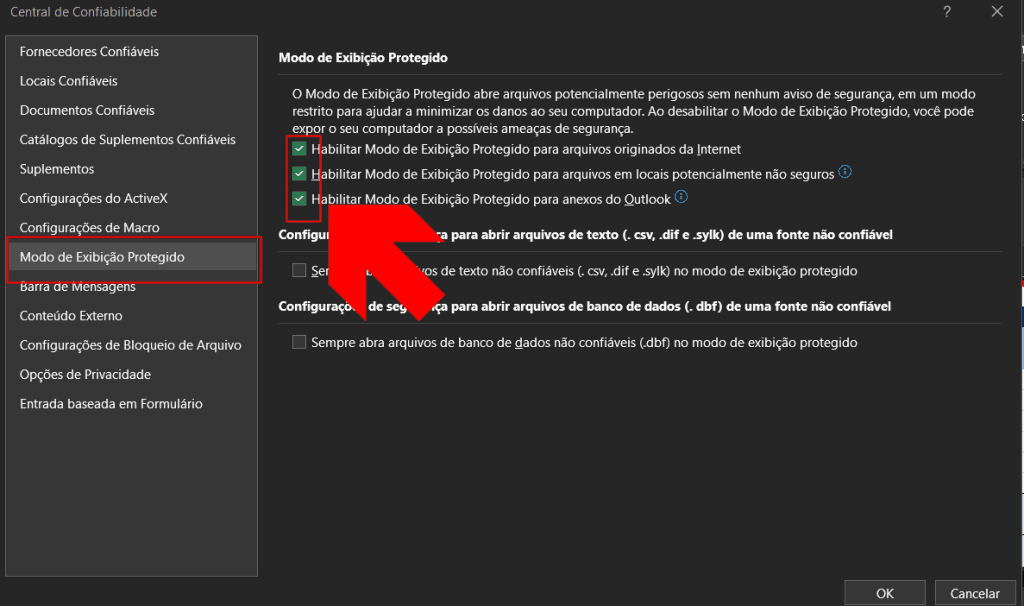Select Opções de Privacidade

pos(85,375)
